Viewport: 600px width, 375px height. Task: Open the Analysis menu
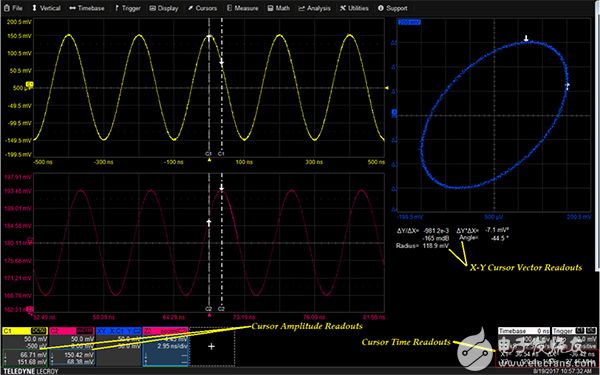pos(315,8)
